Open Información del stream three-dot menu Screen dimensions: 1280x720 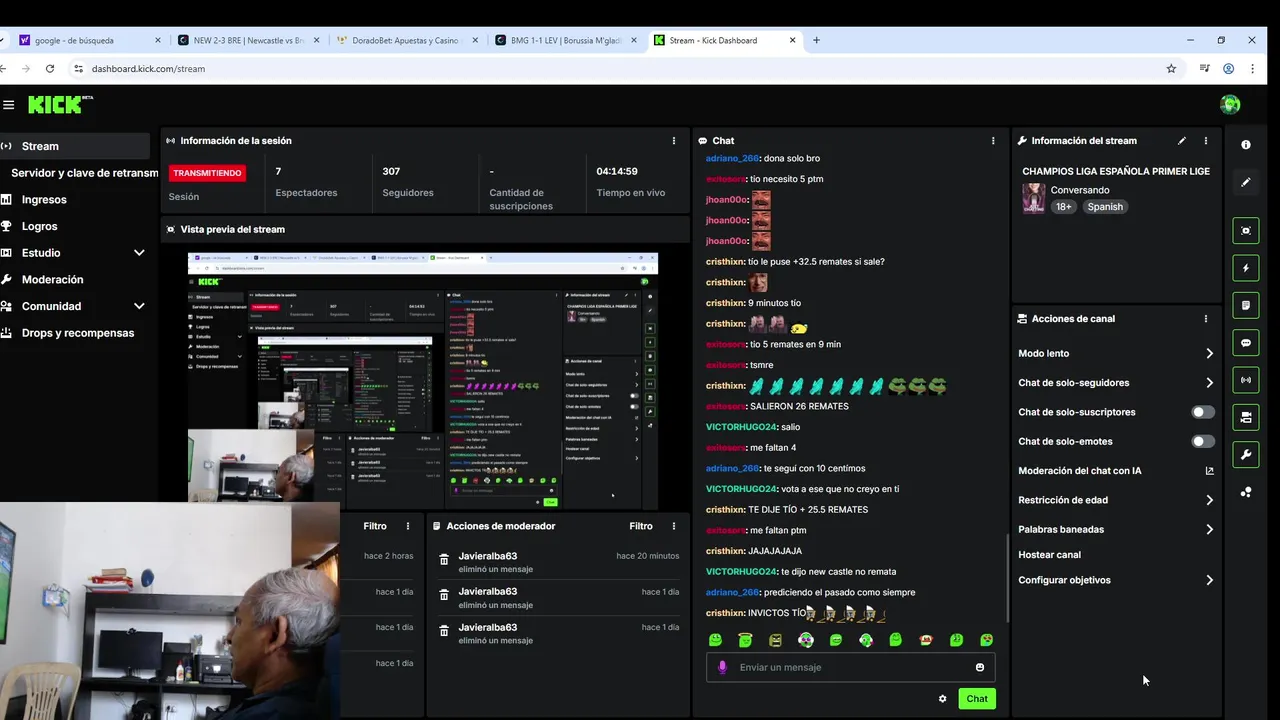coord(1206,141)
